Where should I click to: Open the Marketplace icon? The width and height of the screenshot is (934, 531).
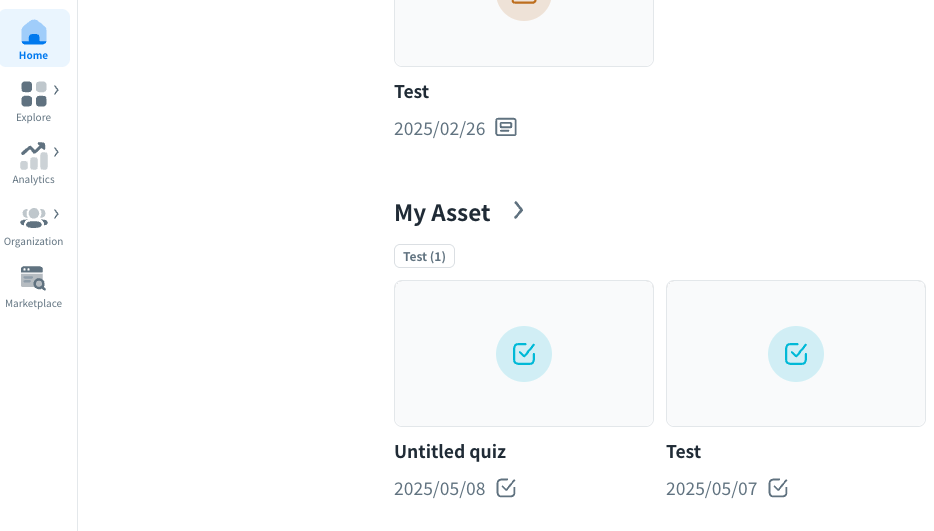tap(33, 279)
